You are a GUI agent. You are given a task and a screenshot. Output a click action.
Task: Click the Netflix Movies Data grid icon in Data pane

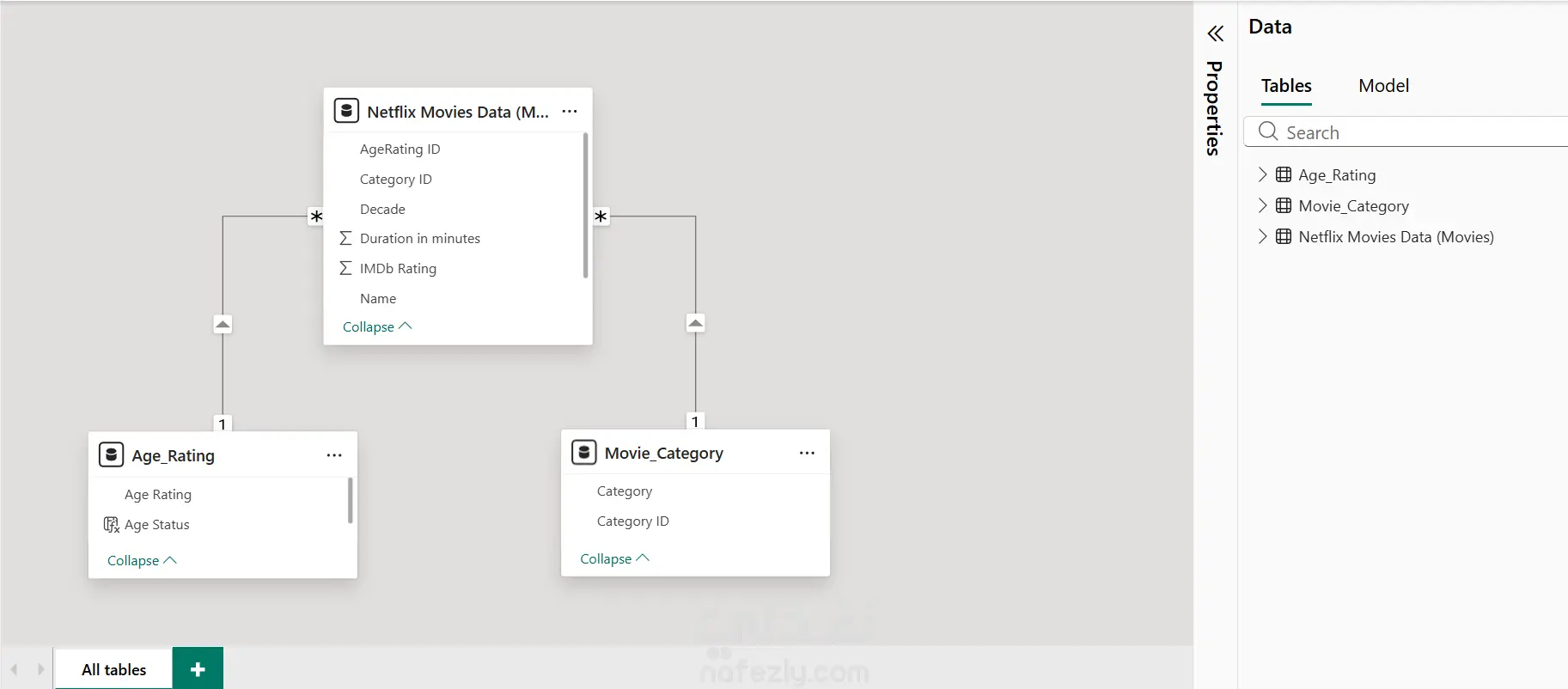1284,236
